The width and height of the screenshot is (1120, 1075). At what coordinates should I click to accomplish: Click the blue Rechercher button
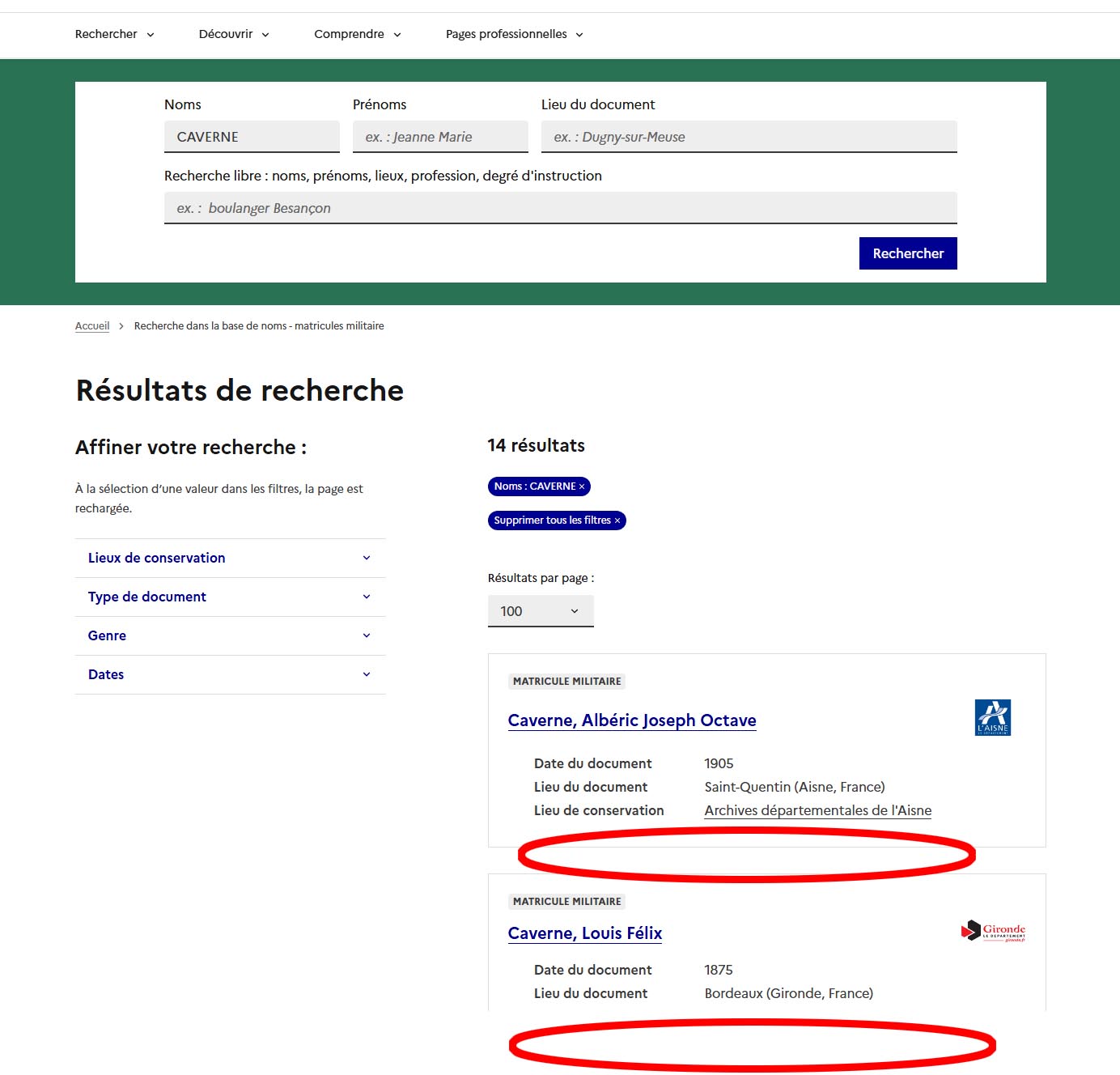(x=907, y=253)
